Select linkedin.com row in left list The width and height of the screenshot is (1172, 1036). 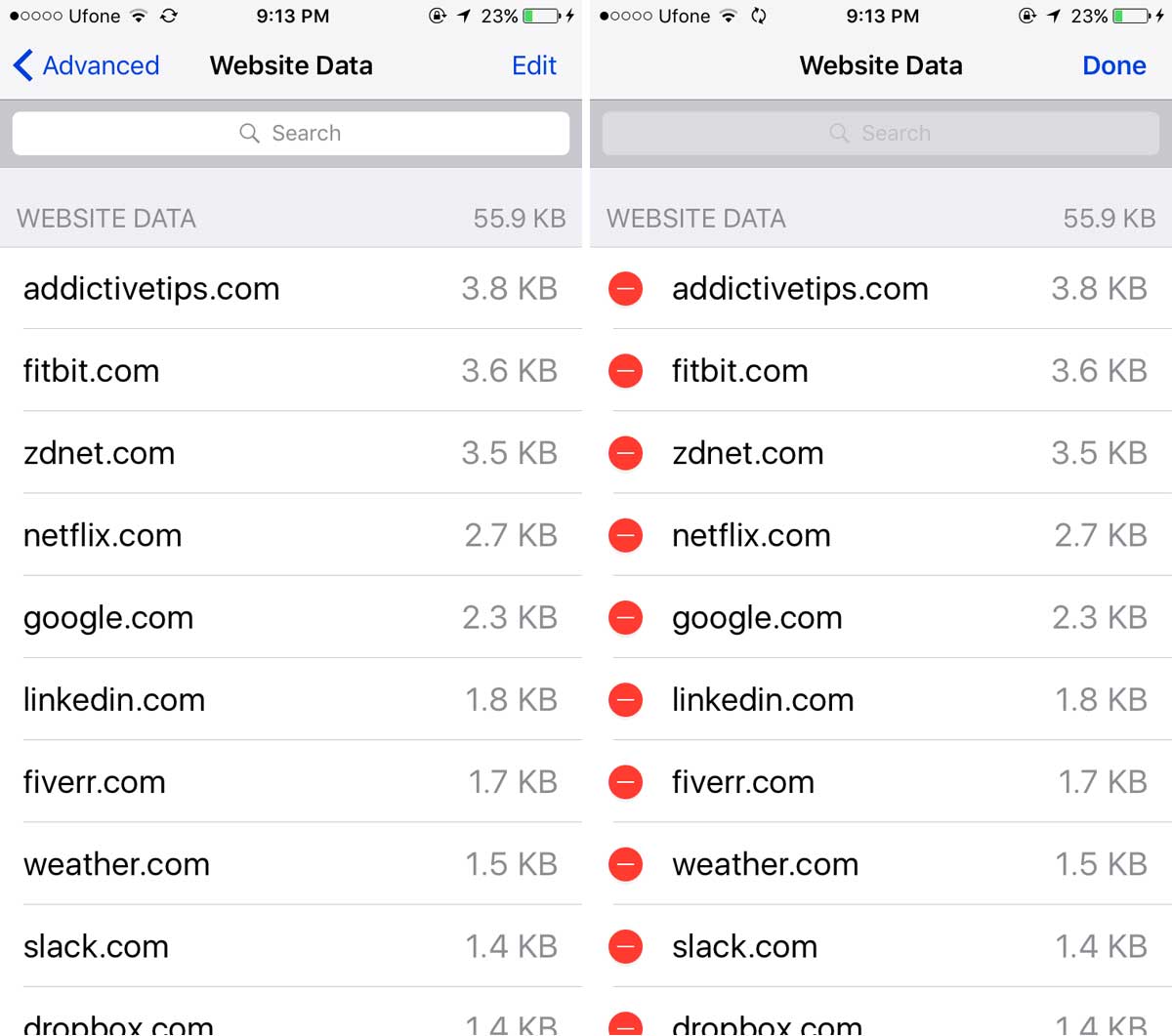coord(291,699)
